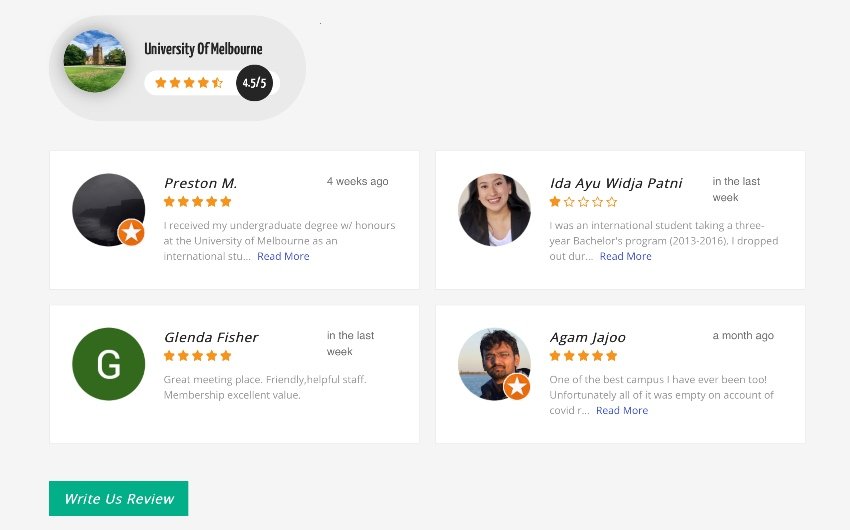The width and height of the screenshot is (850, 530).
Task: Click Glenda Fisher's five-star rating
Action: pos(198,356)
